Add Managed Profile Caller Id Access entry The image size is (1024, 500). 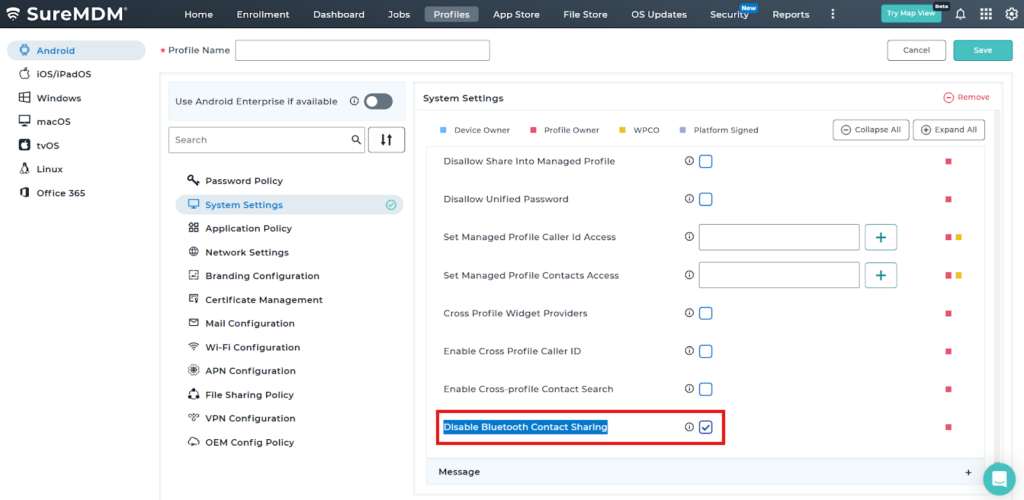(880, 237)
